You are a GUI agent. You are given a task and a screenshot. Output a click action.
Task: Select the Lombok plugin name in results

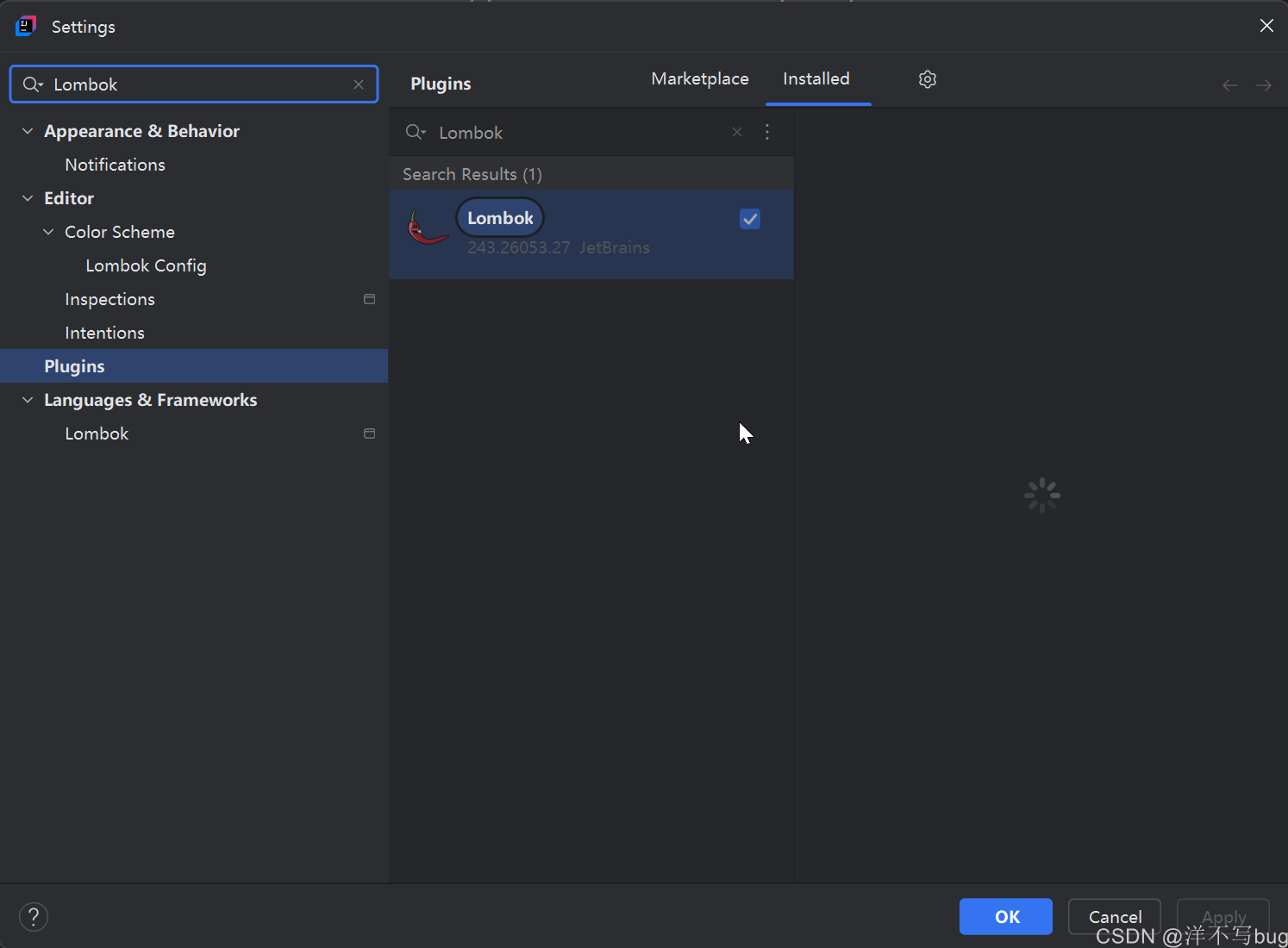click(x=500, y=218)
